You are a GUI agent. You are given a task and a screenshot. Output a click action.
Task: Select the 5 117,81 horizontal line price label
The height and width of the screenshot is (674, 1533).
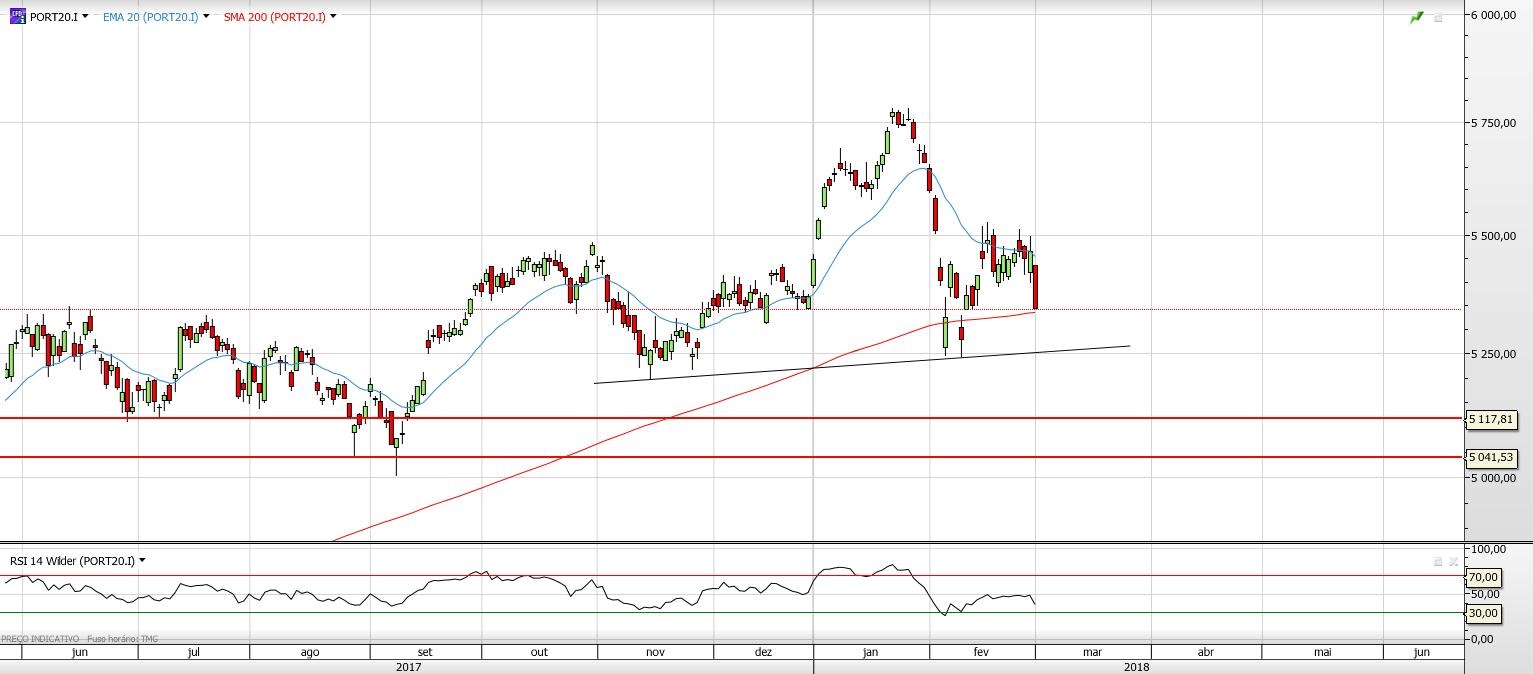point(1493,419)
